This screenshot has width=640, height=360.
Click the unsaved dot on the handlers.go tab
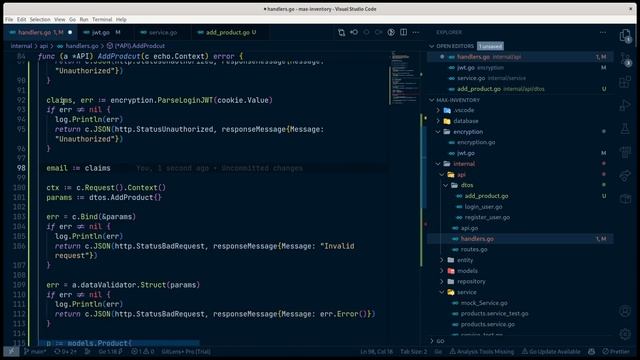70,32
